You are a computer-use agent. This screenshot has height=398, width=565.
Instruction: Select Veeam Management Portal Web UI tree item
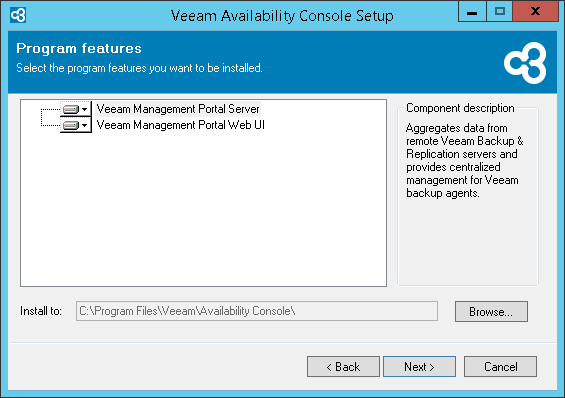(181, 125)
